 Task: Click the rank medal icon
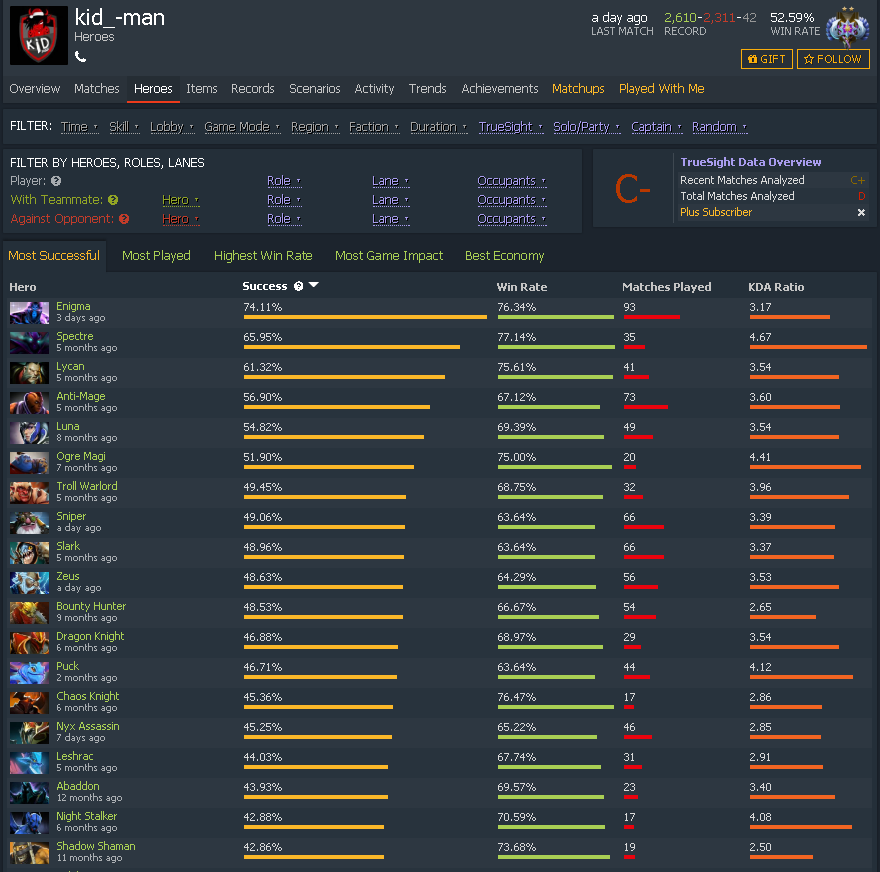click(847, 28)
